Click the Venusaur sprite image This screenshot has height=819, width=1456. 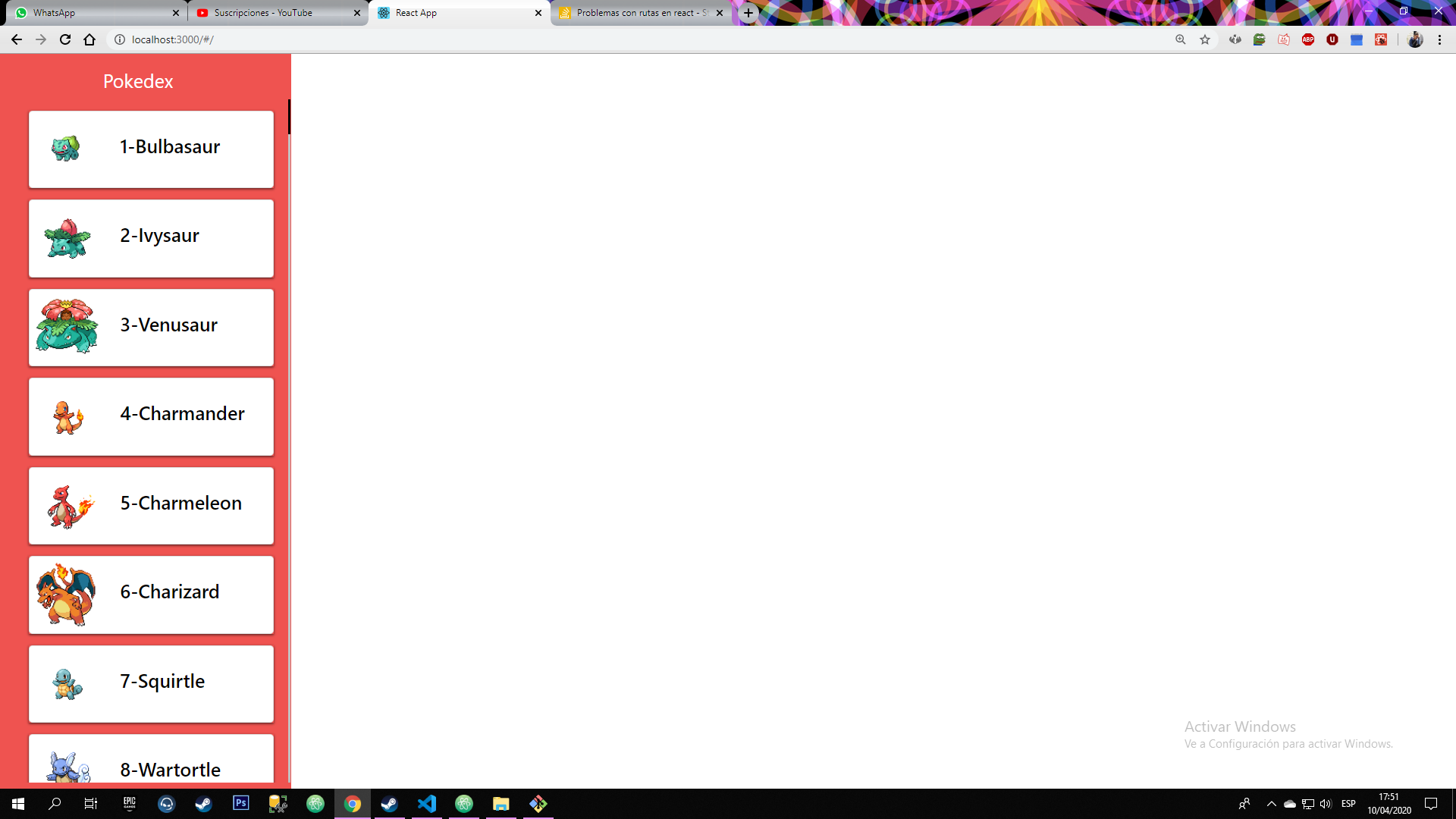(67, 326)
